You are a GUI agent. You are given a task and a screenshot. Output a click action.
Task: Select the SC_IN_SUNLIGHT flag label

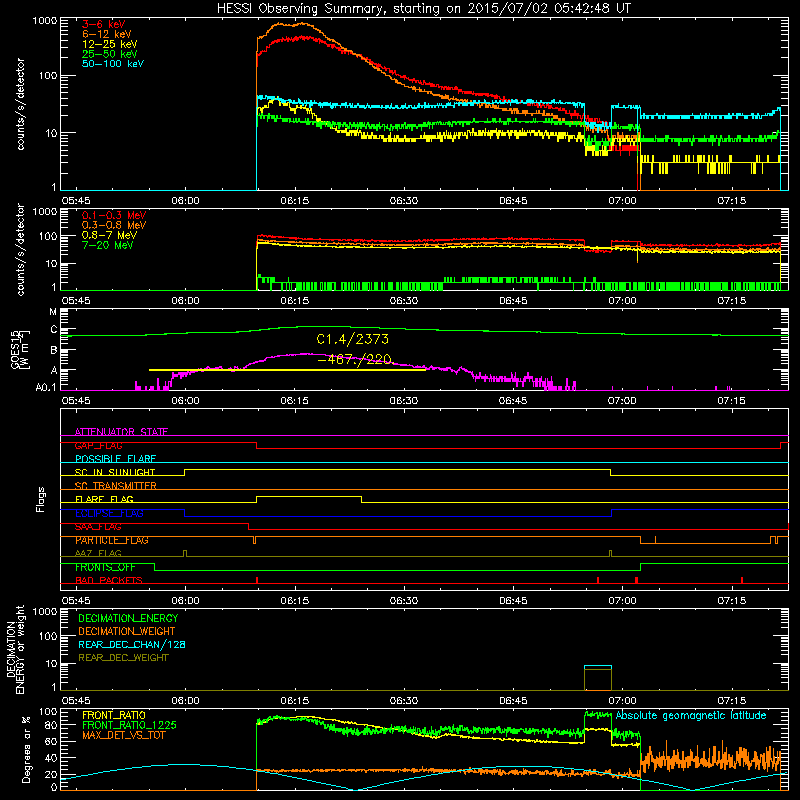[x=115, y=472]
